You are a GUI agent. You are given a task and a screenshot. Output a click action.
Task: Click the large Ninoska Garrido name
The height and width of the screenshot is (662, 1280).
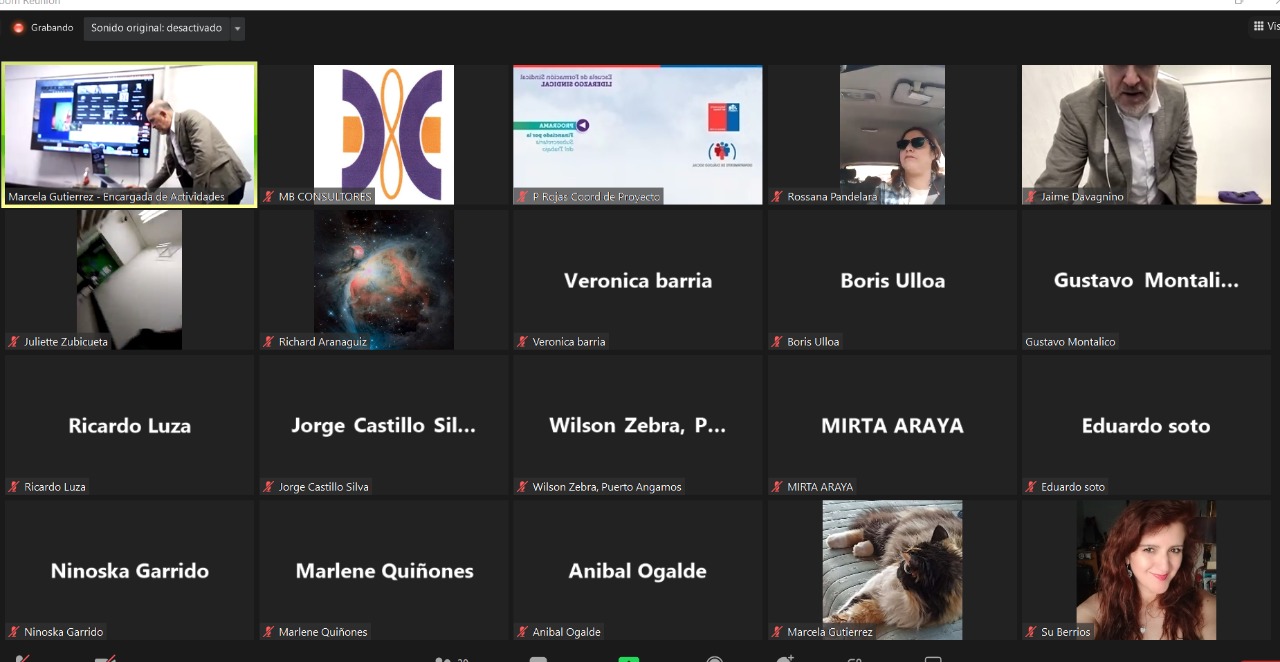coord(130,571)
